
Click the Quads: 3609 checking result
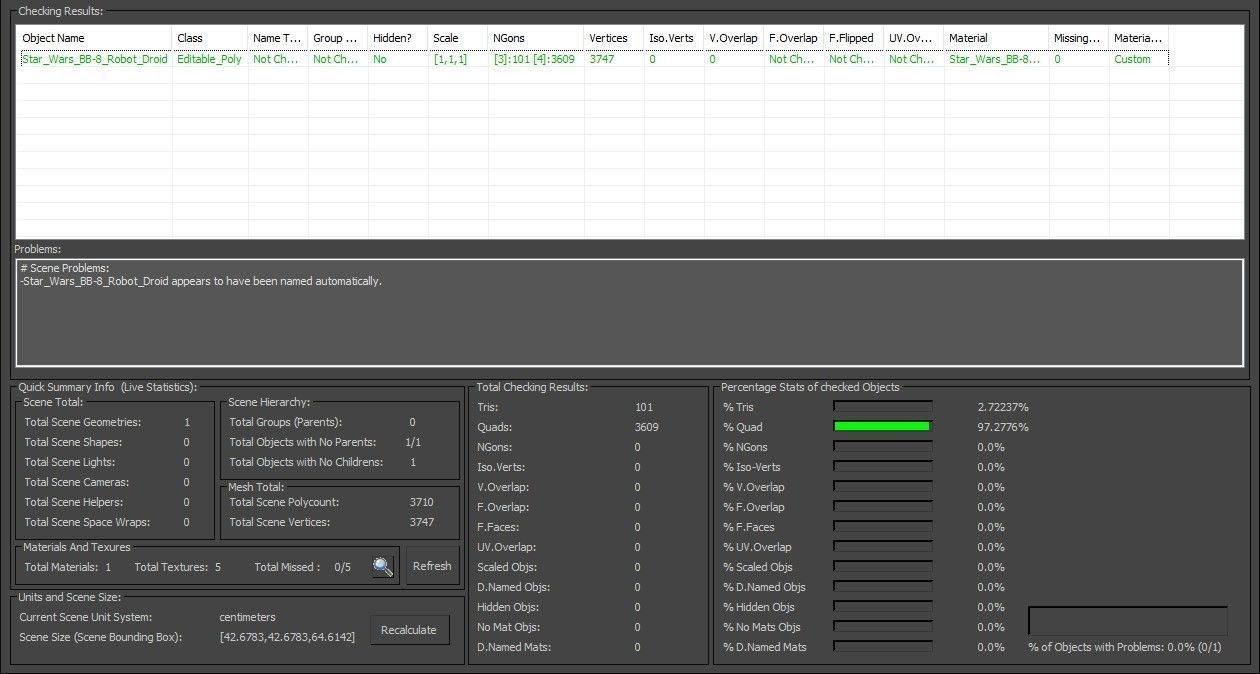[567, 427]
